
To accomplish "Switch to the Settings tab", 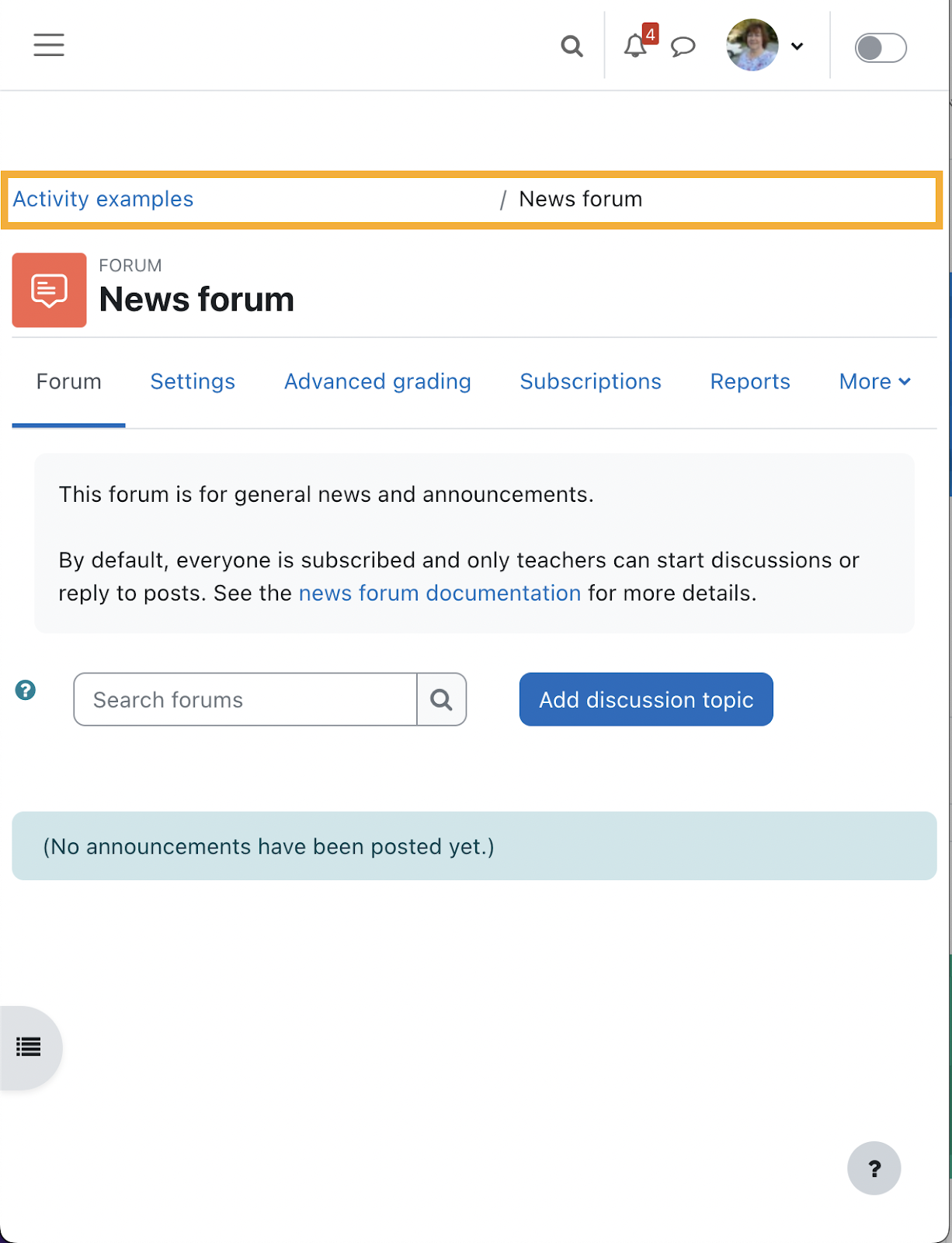I will pos(193,381).
